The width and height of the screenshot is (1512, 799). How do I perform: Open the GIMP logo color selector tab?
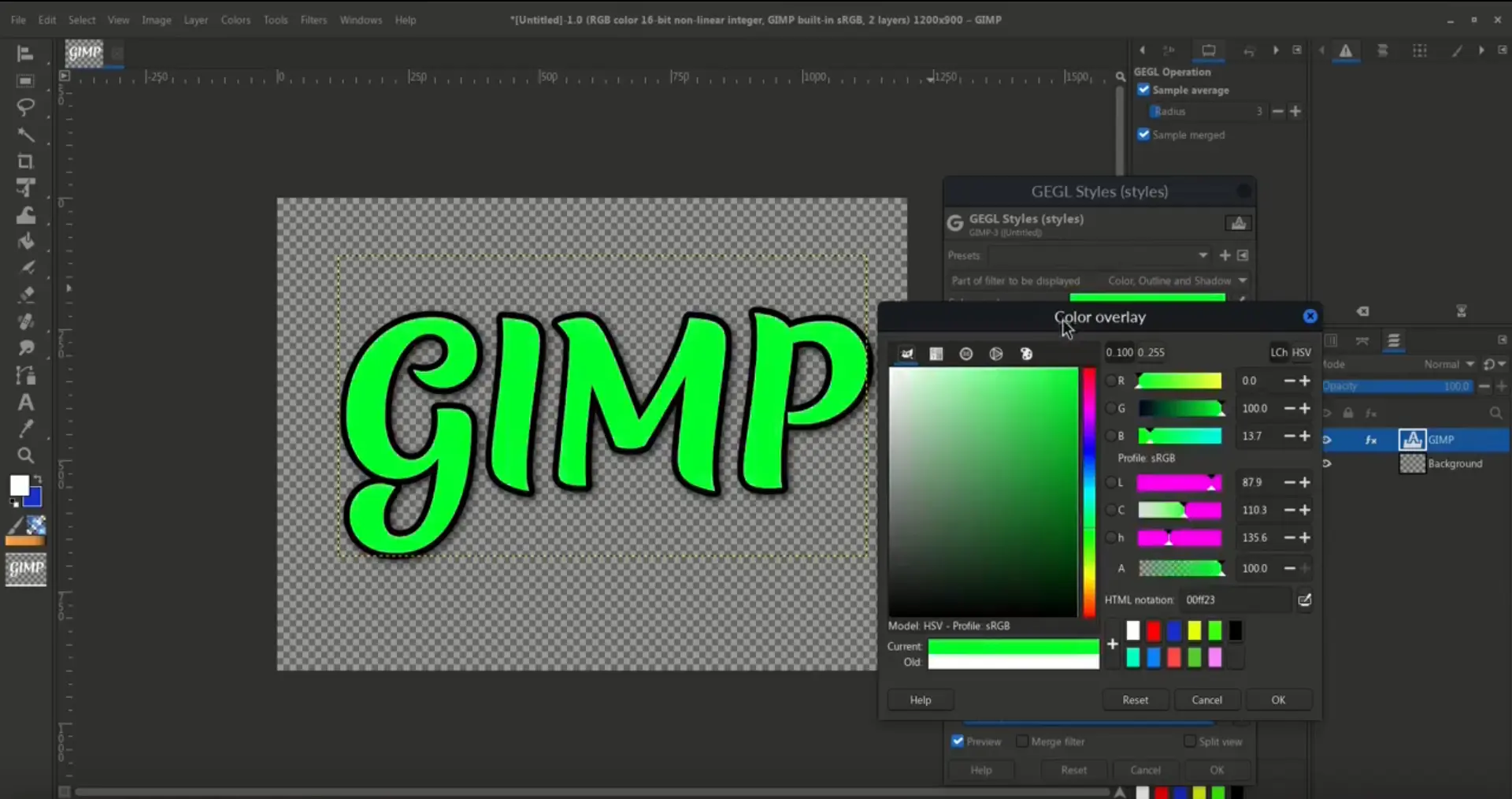(907, 354)
